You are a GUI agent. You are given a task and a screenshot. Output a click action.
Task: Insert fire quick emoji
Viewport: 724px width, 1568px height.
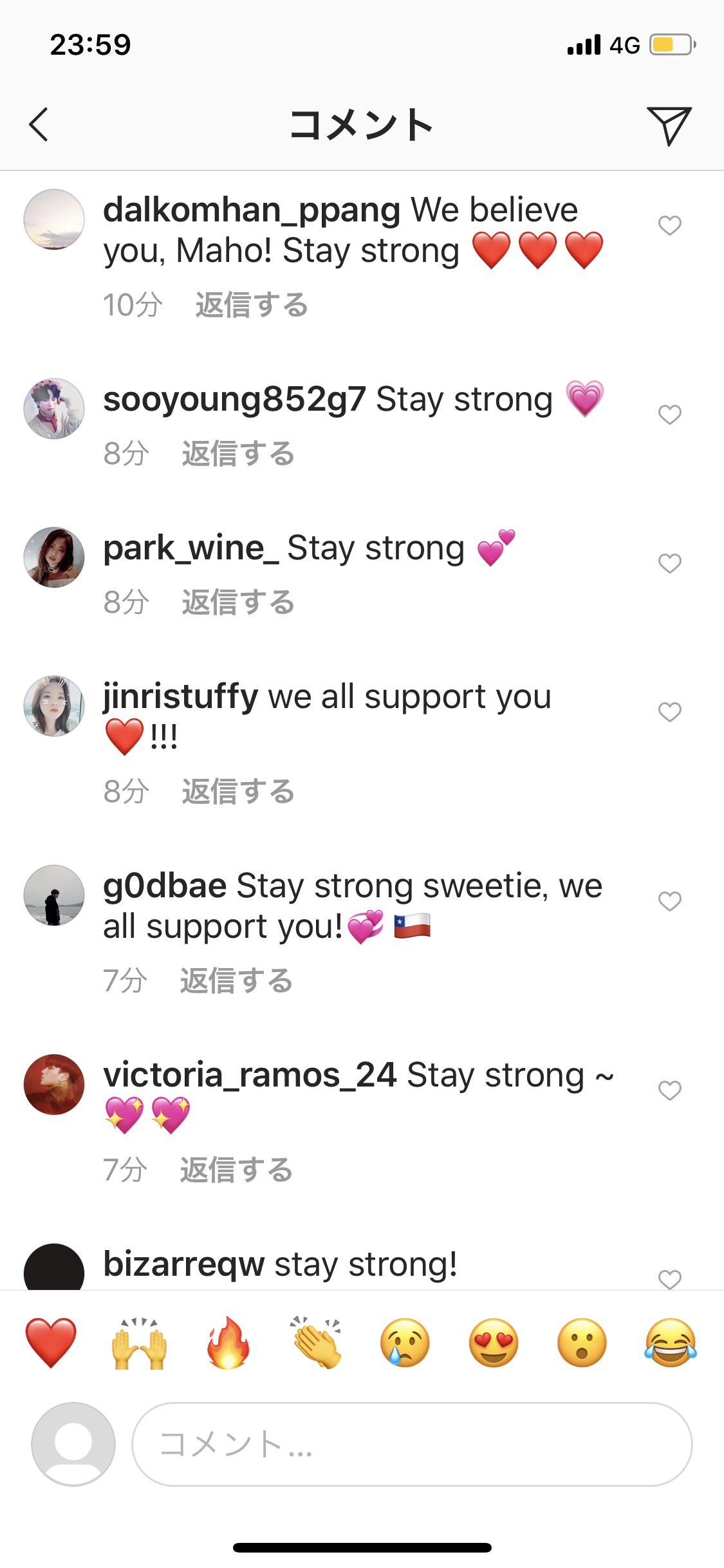228,1342
